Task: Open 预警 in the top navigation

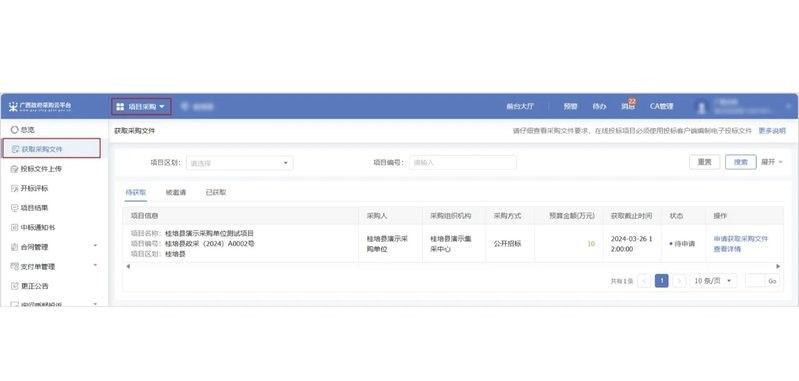Action: tap(570, 106)
